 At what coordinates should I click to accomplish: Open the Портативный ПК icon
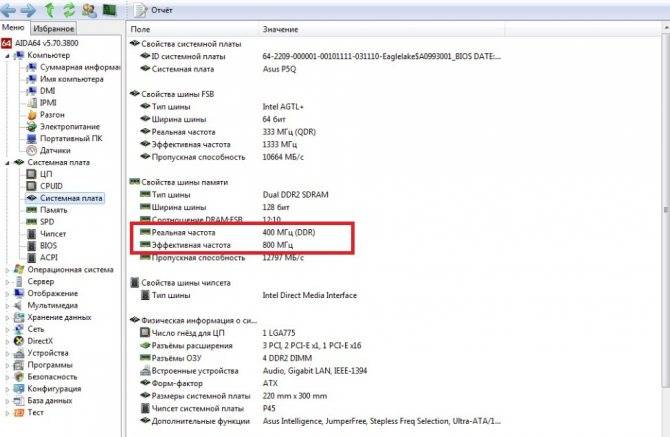31,139
